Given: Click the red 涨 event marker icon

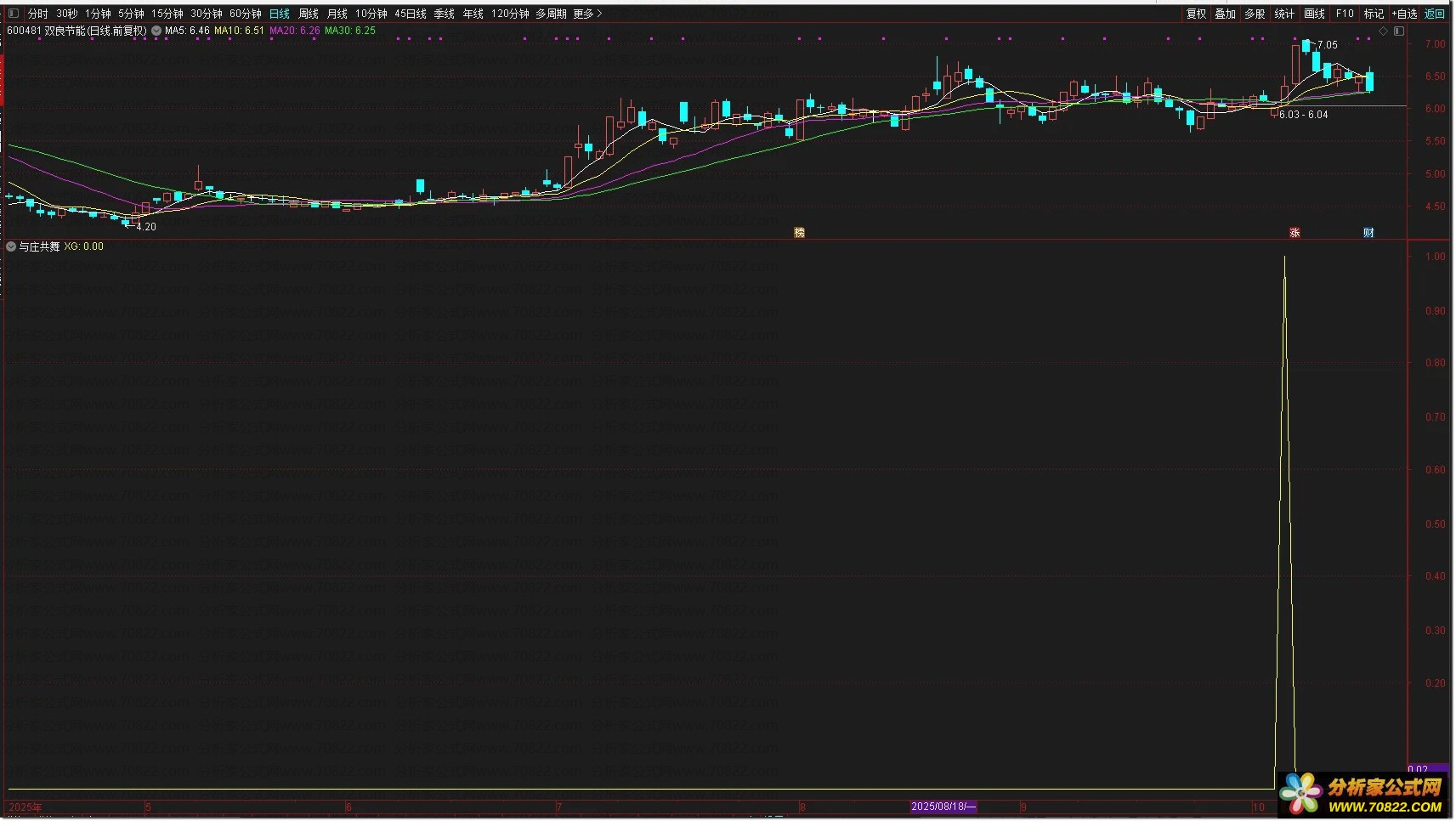Looking at the screenshot, I should pos(1295,232).
